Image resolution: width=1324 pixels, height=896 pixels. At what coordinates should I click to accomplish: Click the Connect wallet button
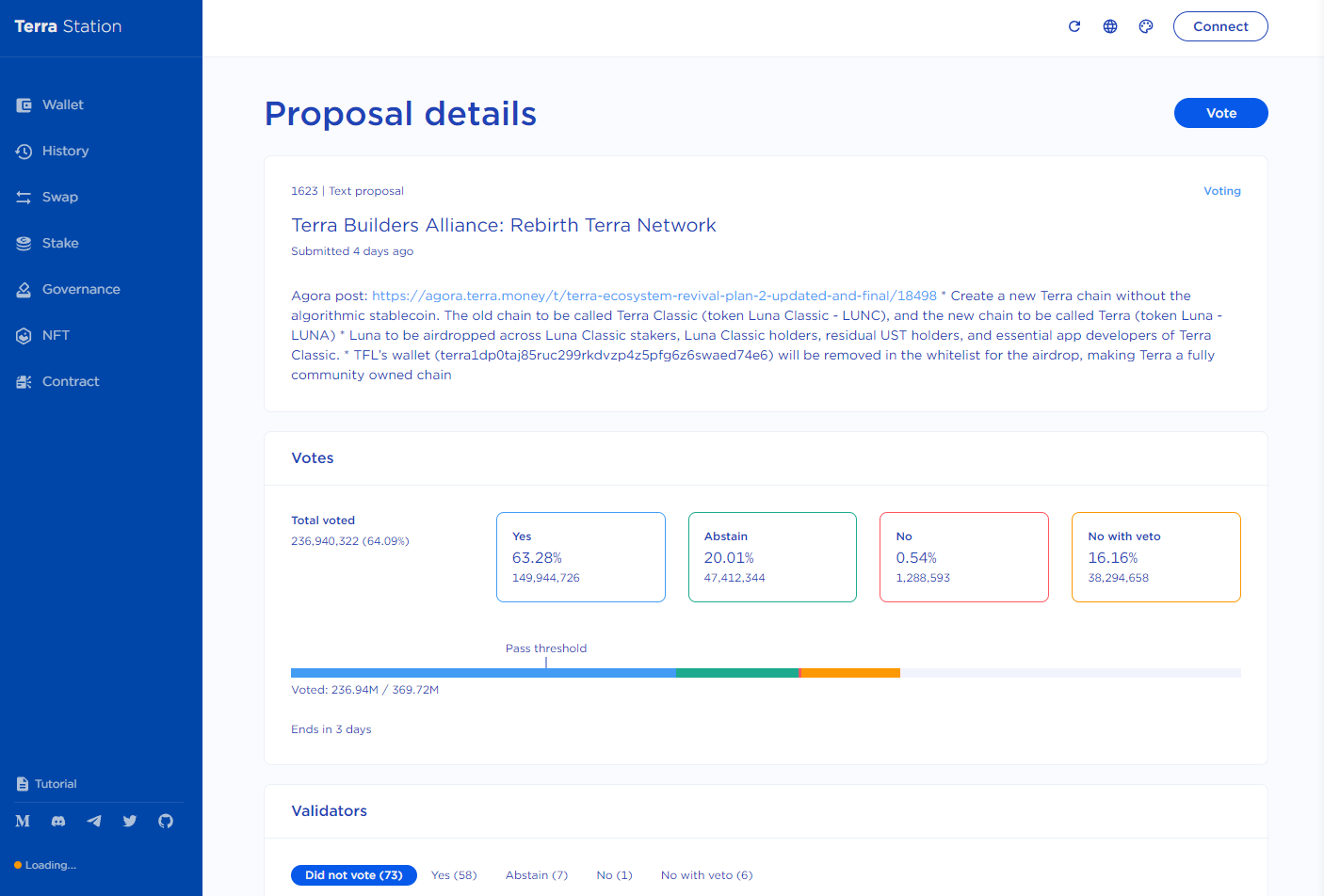(x=1220, y=26)
